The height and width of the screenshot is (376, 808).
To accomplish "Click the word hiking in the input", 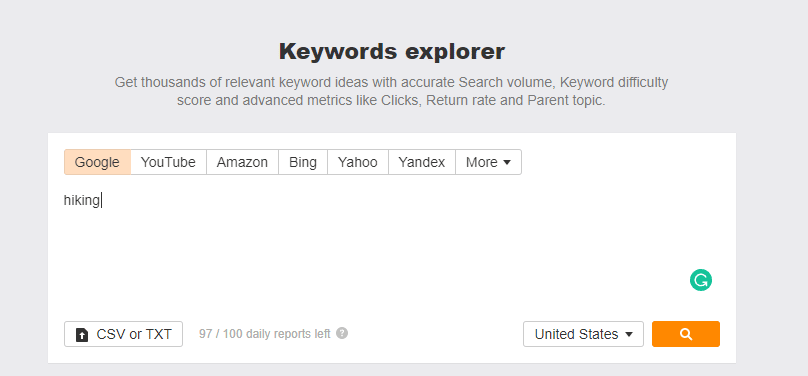I will pyautogui.click(x=81, y=200).
